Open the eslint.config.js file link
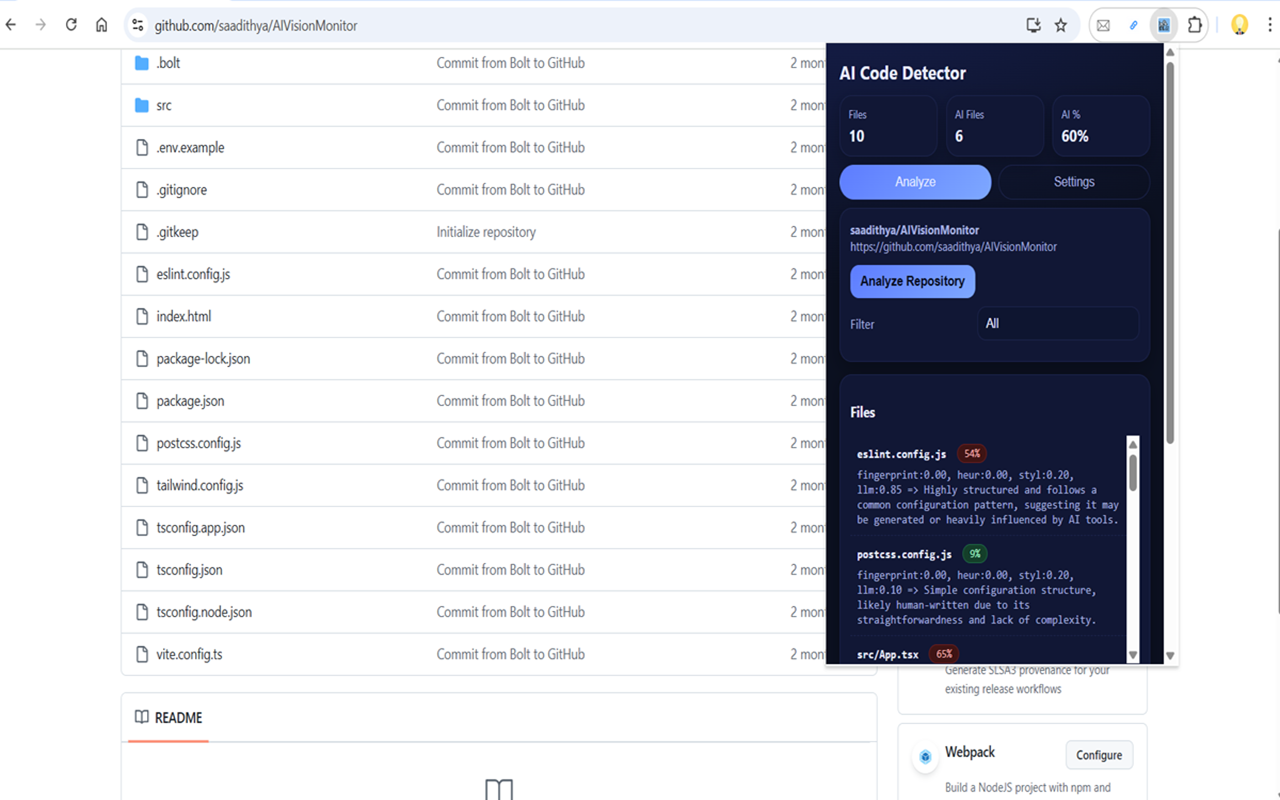The height and width of the screenshot is (800, 1280). pyautogui.click(x=193, y=274)
